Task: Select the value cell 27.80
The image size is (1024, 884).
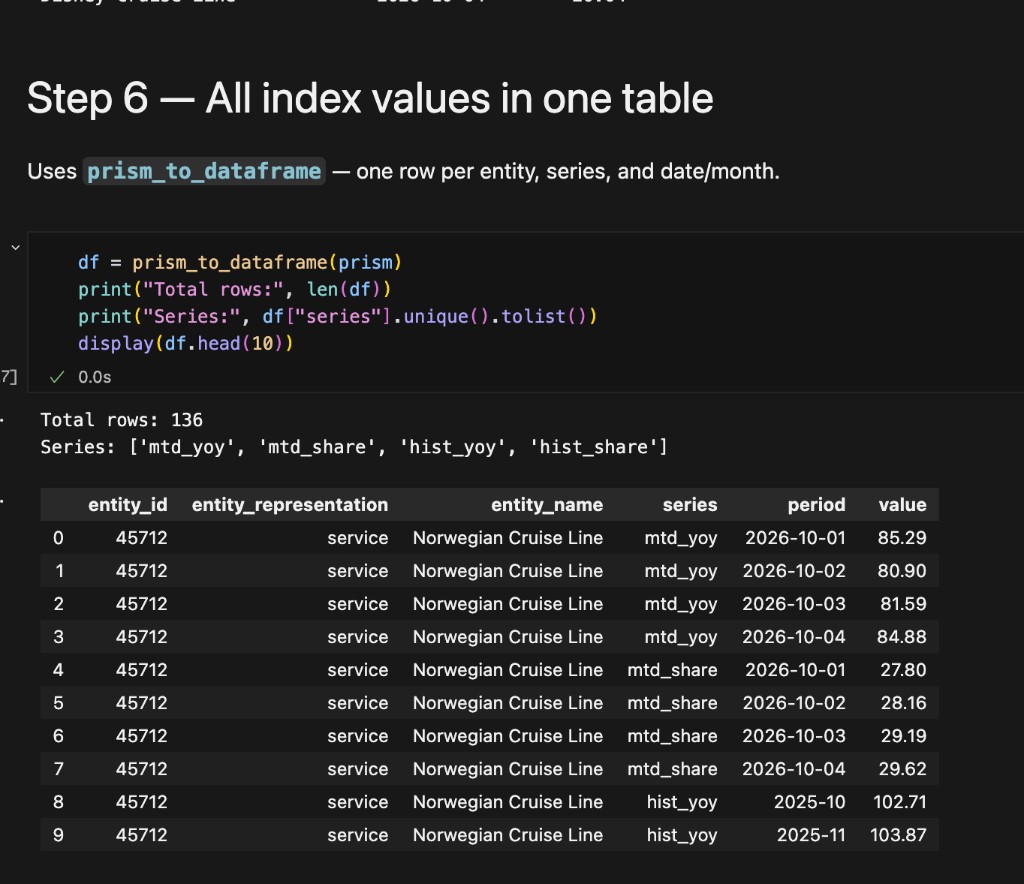Action: click(x=903, y=670)
